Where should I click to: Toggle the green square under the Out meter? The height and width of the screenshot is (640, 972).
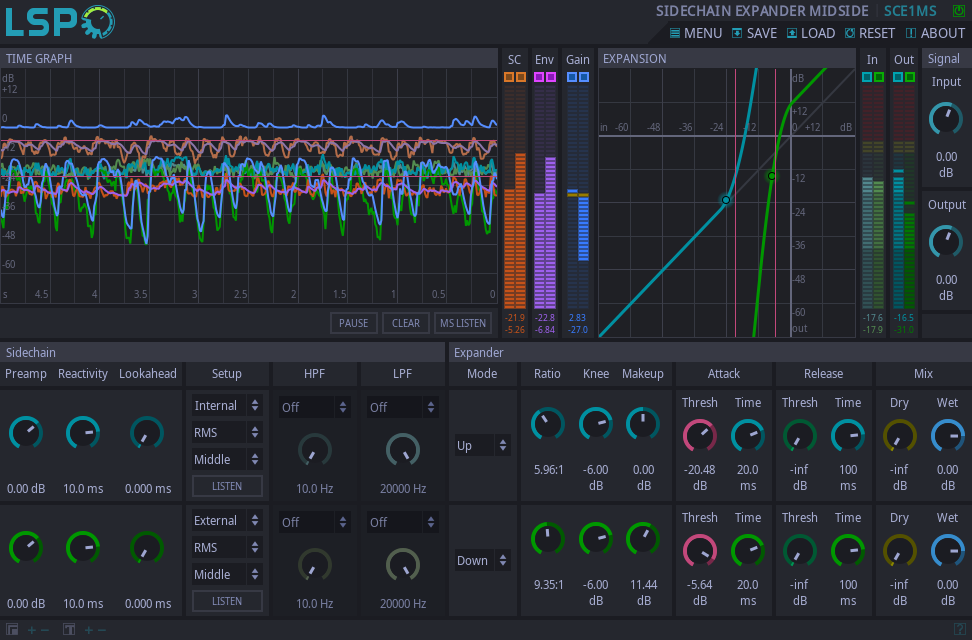[x=909, y=77]
